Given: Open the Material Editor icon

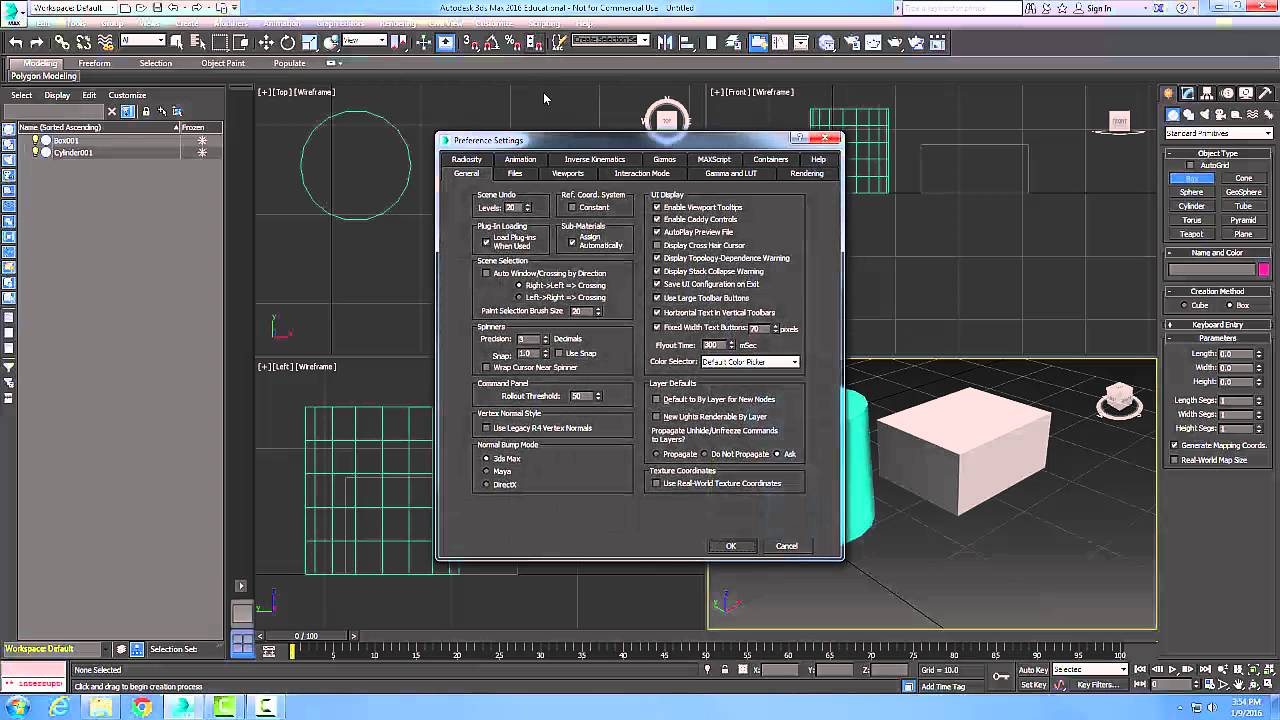Looking at the screenshot, I should [827, 42].
